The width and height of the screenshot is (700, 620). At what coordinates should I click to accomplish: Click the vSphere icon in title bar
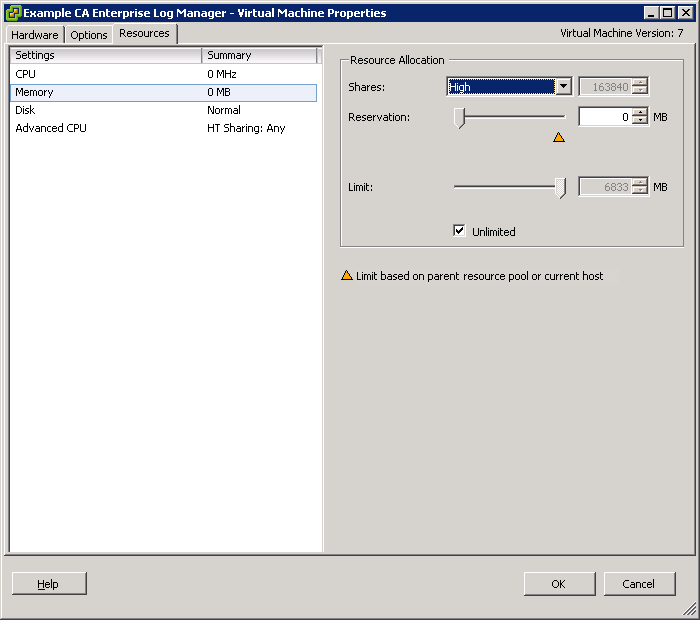pyautogui.click(x=13, y=13)
